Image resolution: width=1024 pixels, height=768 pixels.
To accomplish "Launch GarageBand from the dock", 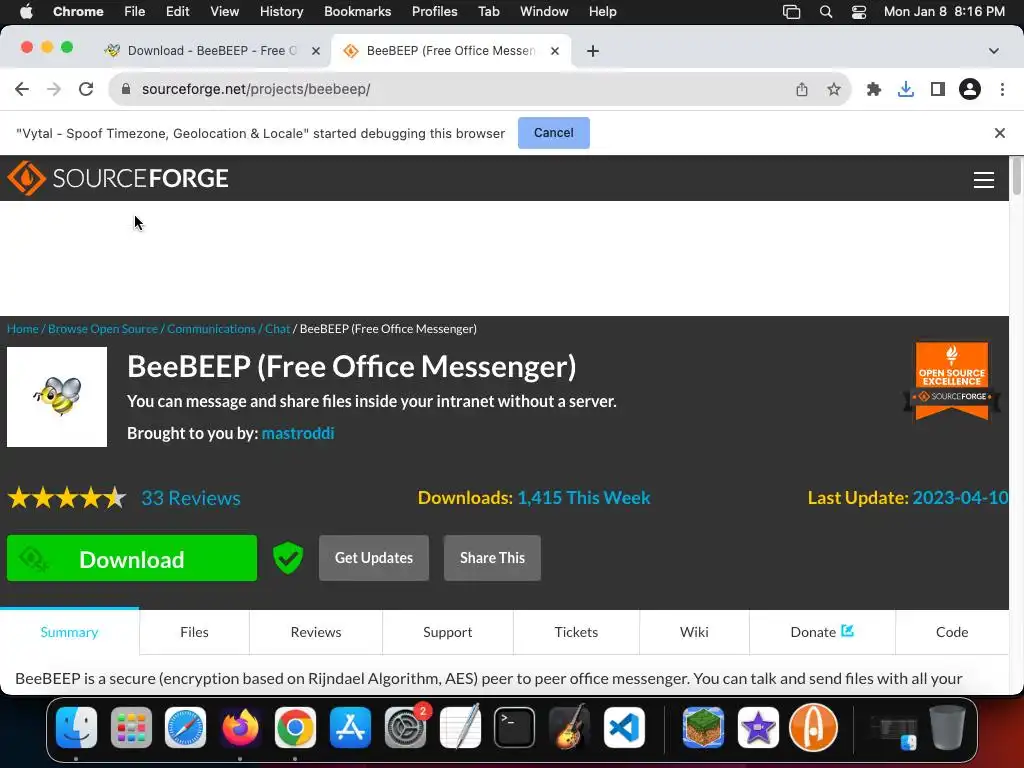I will [x=569, y=728].
